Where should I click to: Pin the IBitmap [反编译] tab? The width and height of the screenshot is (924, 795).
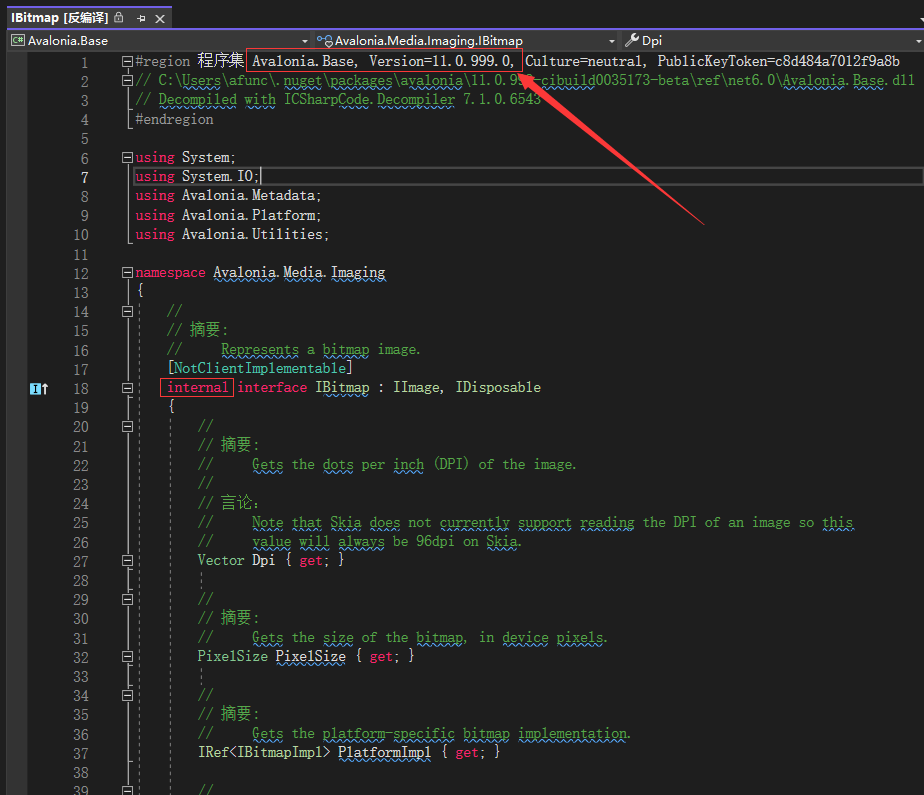(142, 17)
